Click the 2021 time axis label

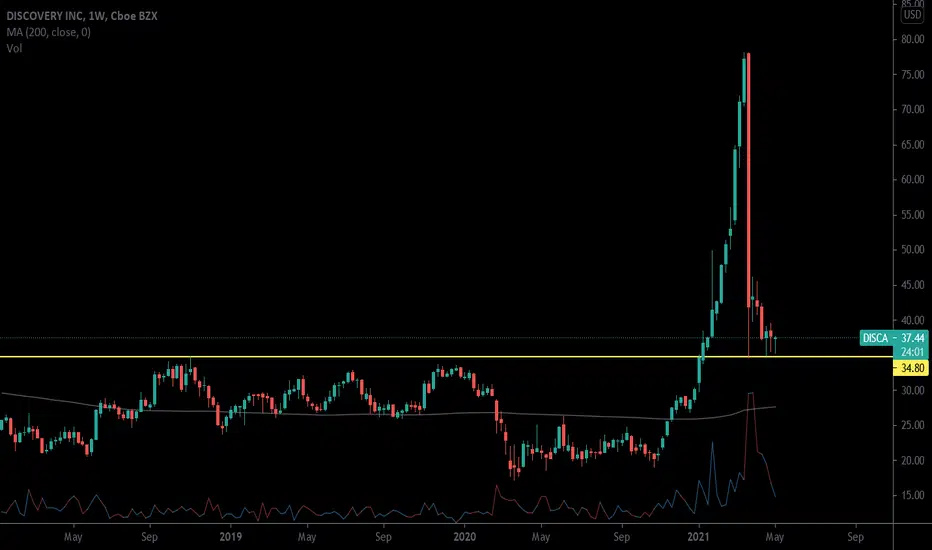point(698,537)
